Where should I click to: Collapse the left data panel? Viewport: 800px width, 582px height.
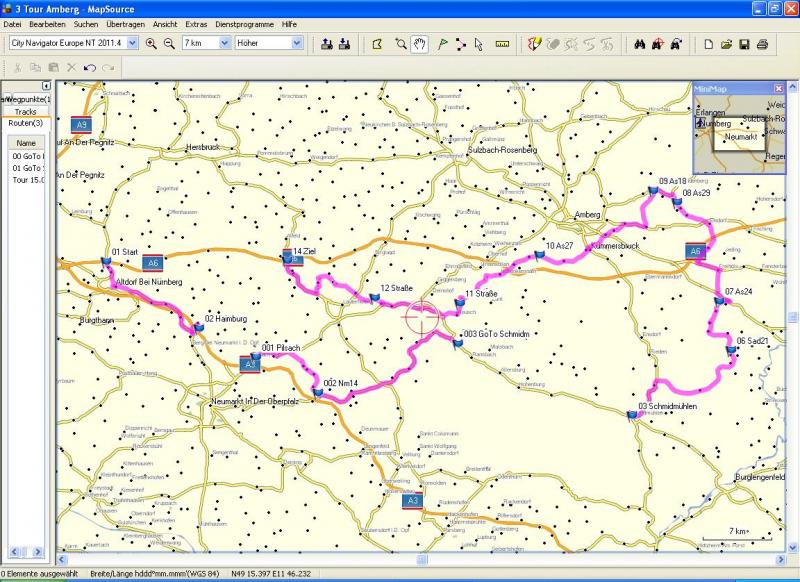(46, 86)
